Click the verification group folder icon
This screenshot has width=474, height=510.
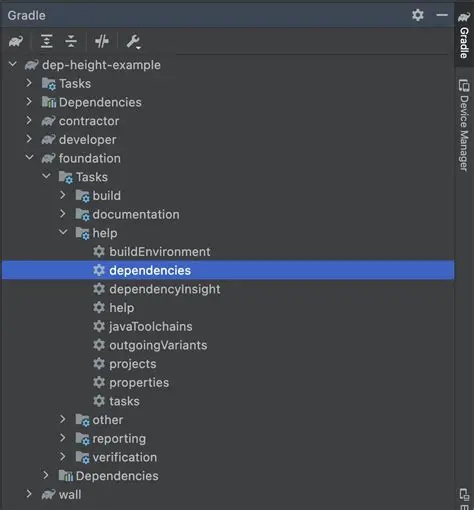pyautogui.click(x=82, y=457)
